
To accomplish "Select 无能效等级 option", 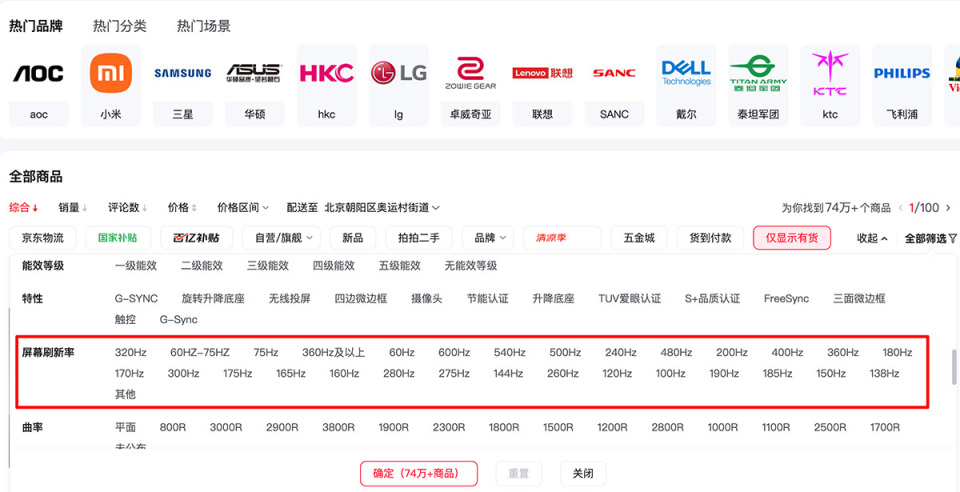I will 471,266.
